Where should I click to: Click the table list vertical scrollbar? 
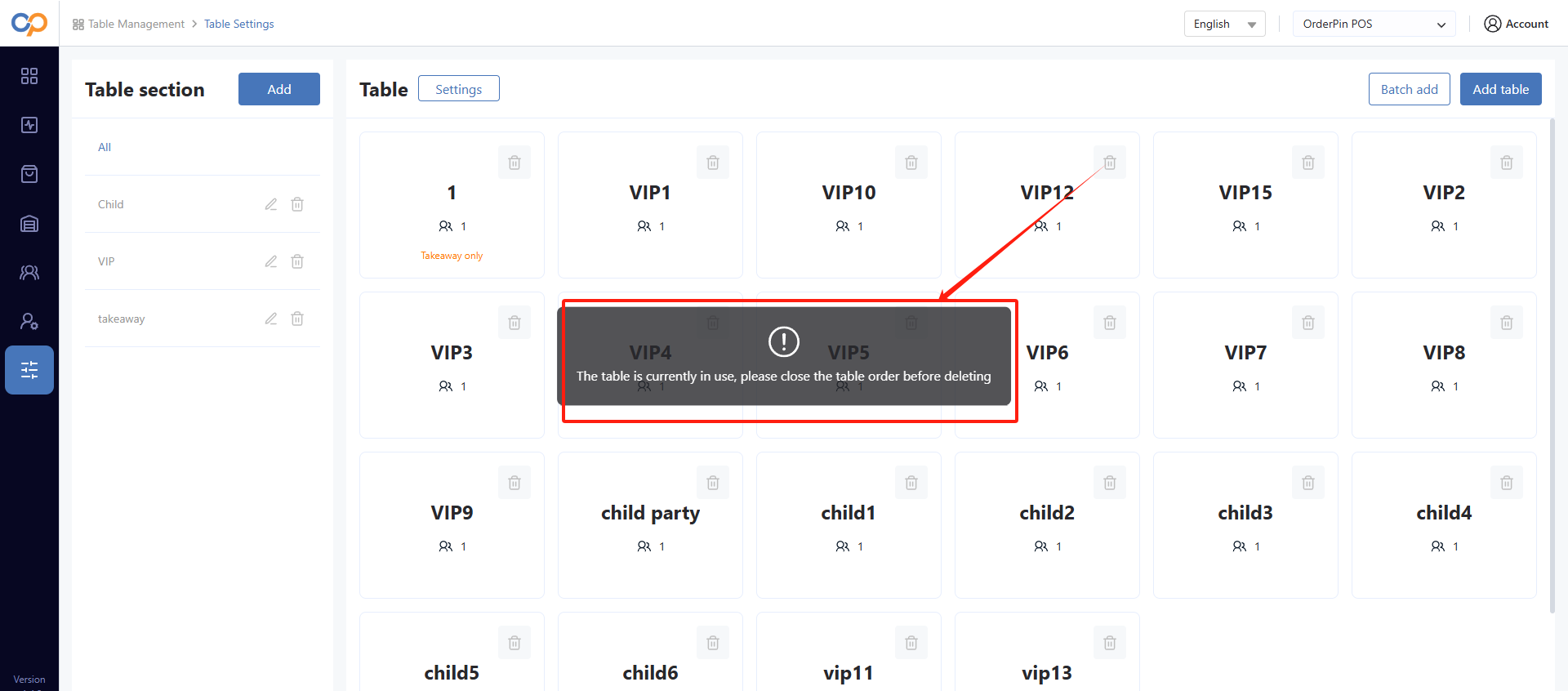(1552, 365)
